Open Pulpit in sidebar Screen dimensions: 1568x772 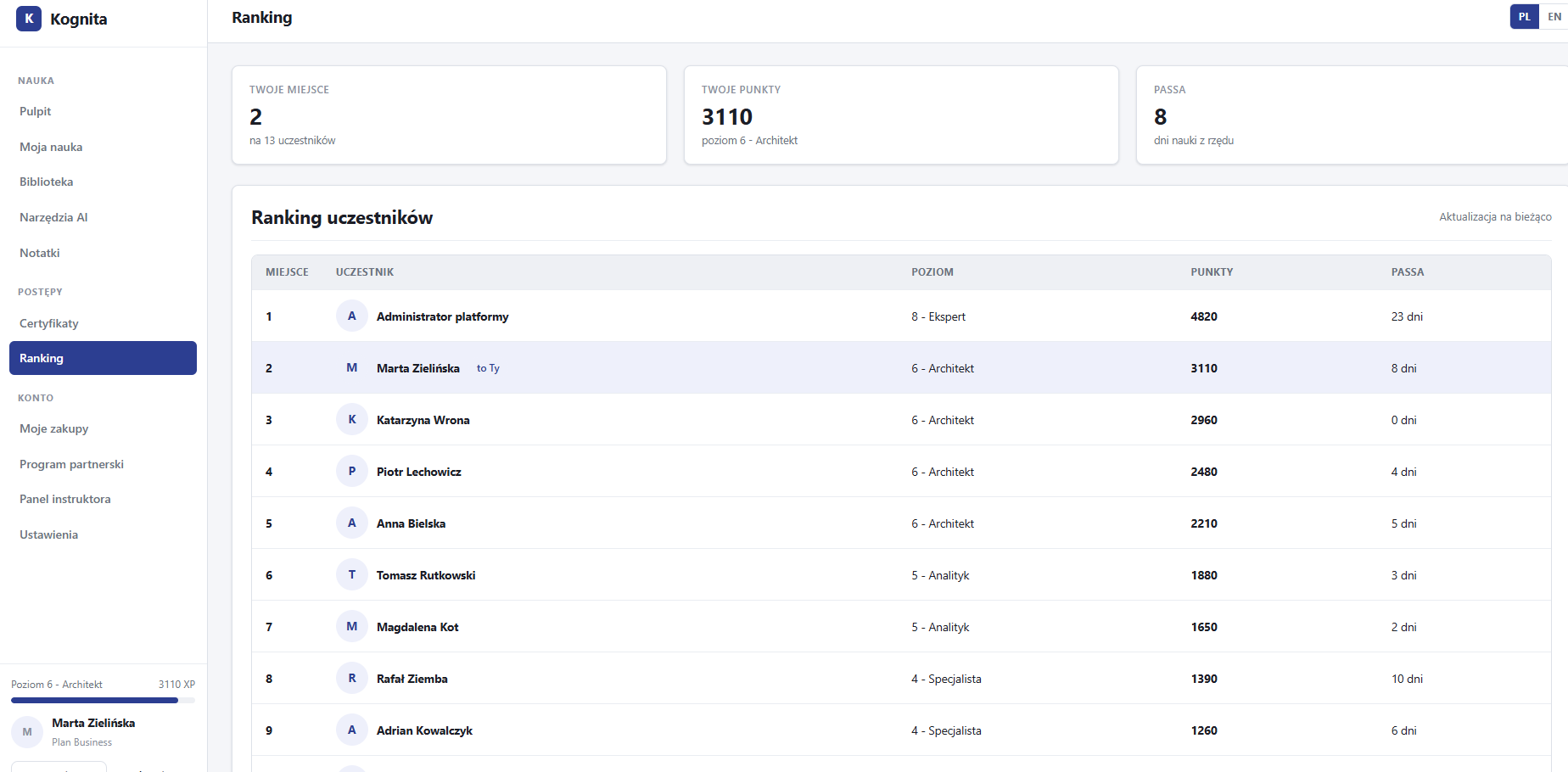pyautogui.click(x=103, y=111)
